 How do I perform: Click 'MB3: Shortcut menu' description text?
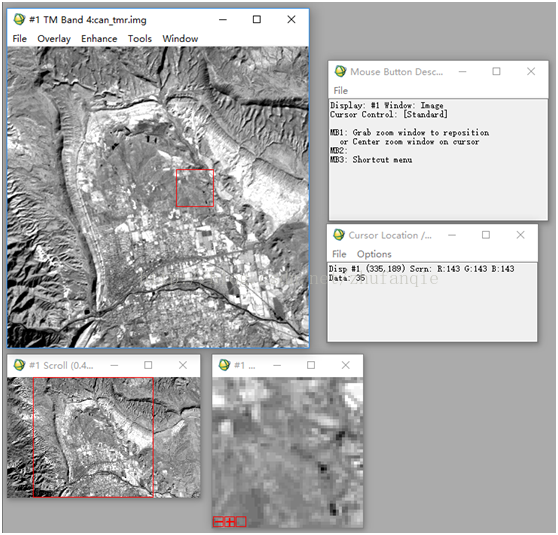pyautogui.click(x=371, y=159)
